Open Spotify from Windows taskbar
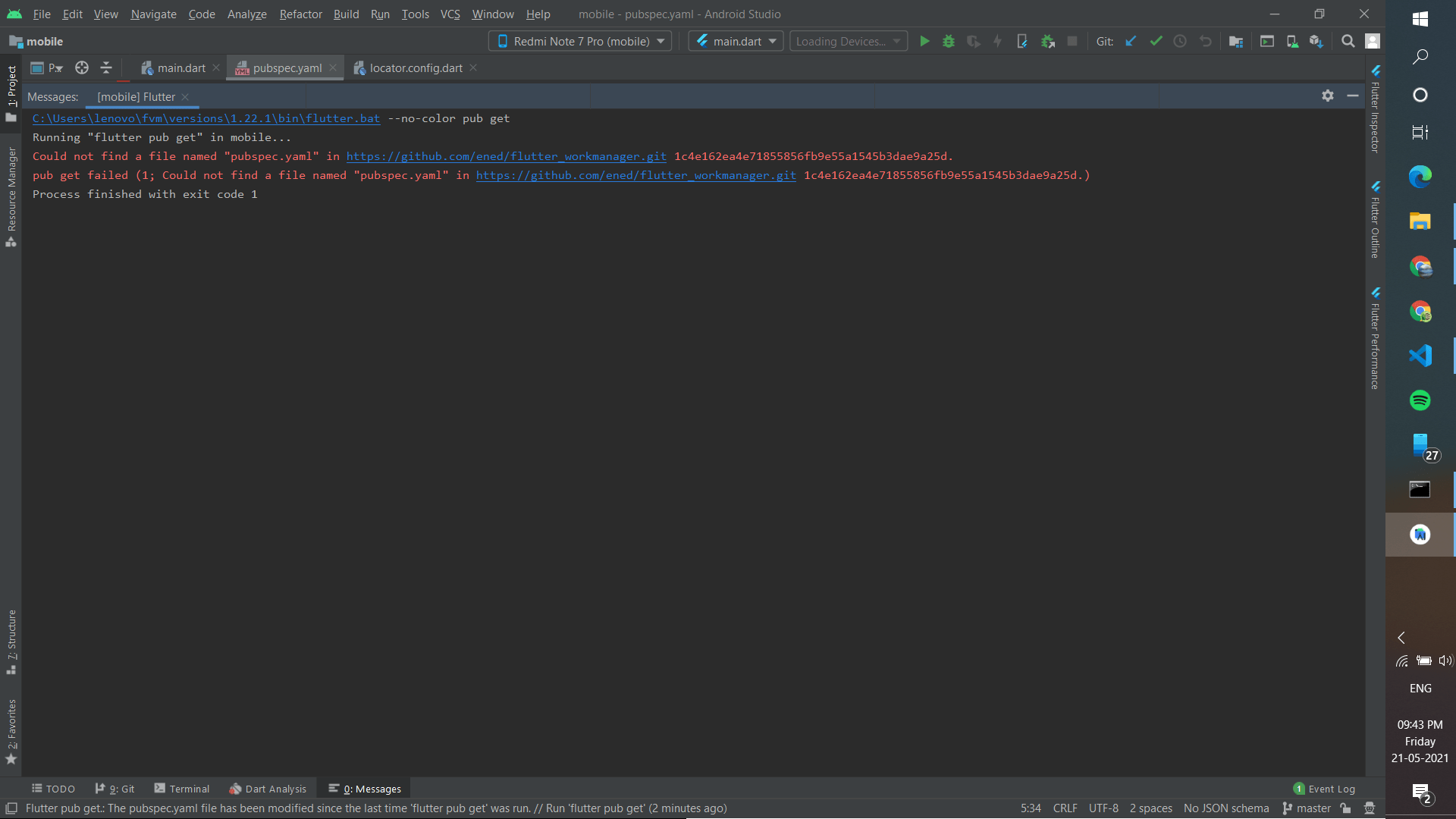This screenshot has height=819, width=1456. point(1420,400)
